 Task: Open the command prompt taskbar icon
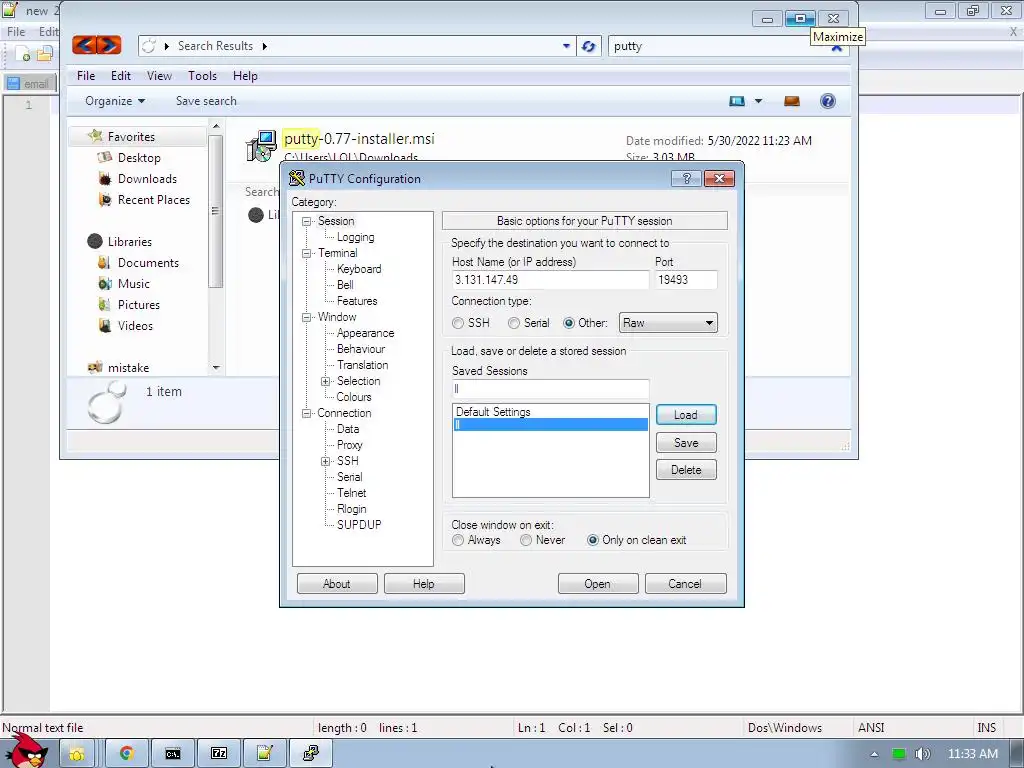[172, 753]
